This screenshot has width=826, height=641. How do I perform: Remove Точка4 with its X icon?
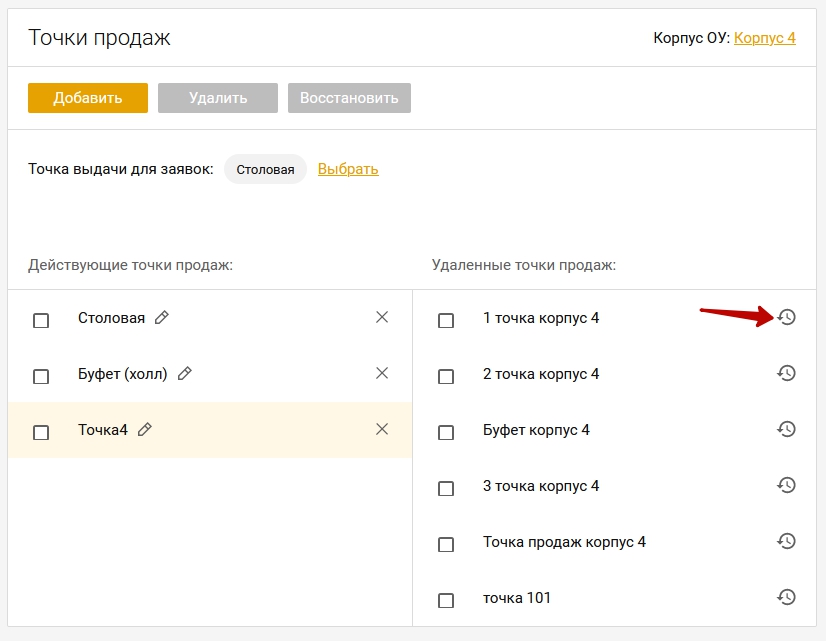pos(382,429)
